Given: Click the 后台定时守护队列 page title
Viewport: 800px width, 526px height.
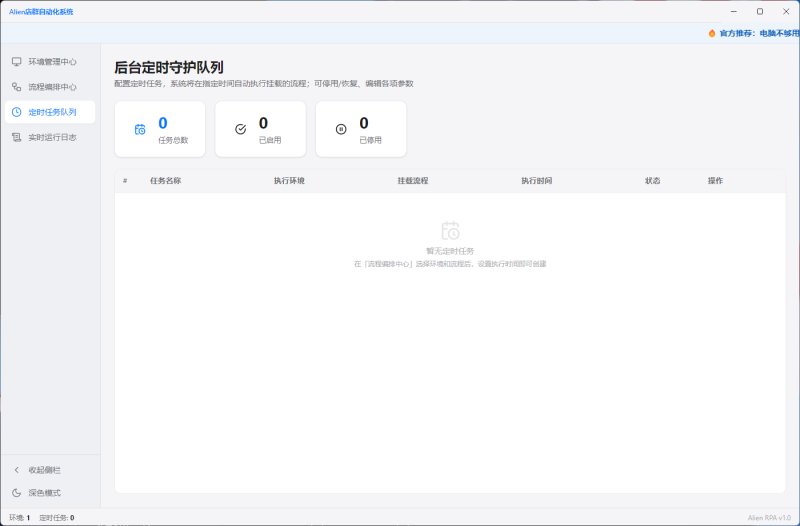Looking at the screenshot, I should click(x=169, y=67).
